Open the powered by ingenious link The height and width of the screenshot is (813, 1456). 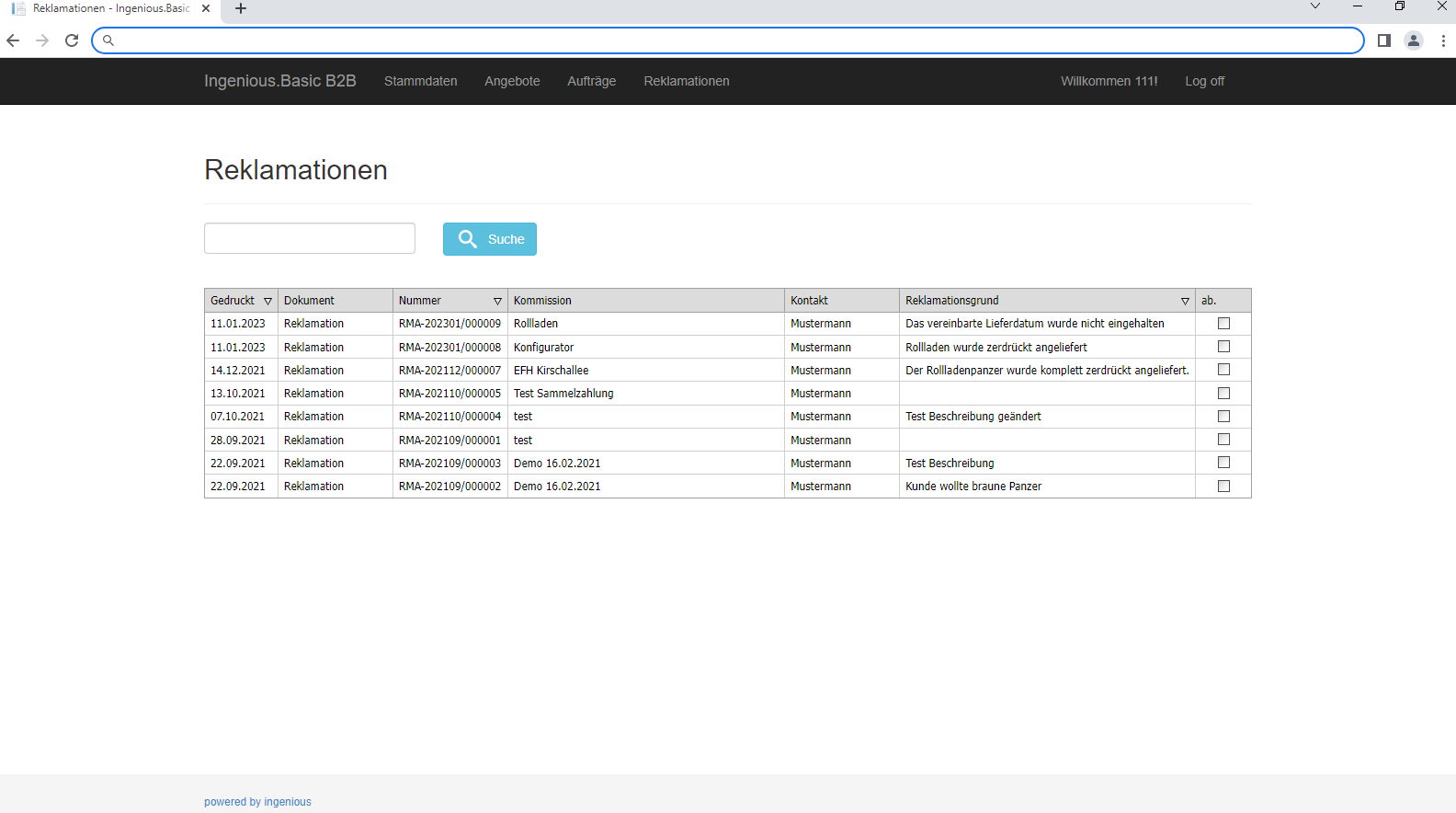tap(257, 802)
